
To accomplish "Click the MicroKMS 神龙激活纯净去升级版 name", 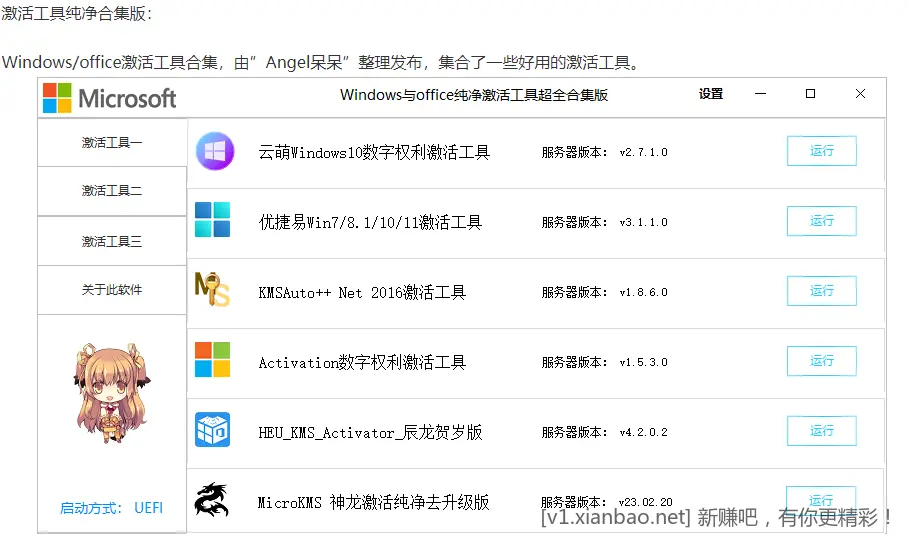I will [374, 502].
